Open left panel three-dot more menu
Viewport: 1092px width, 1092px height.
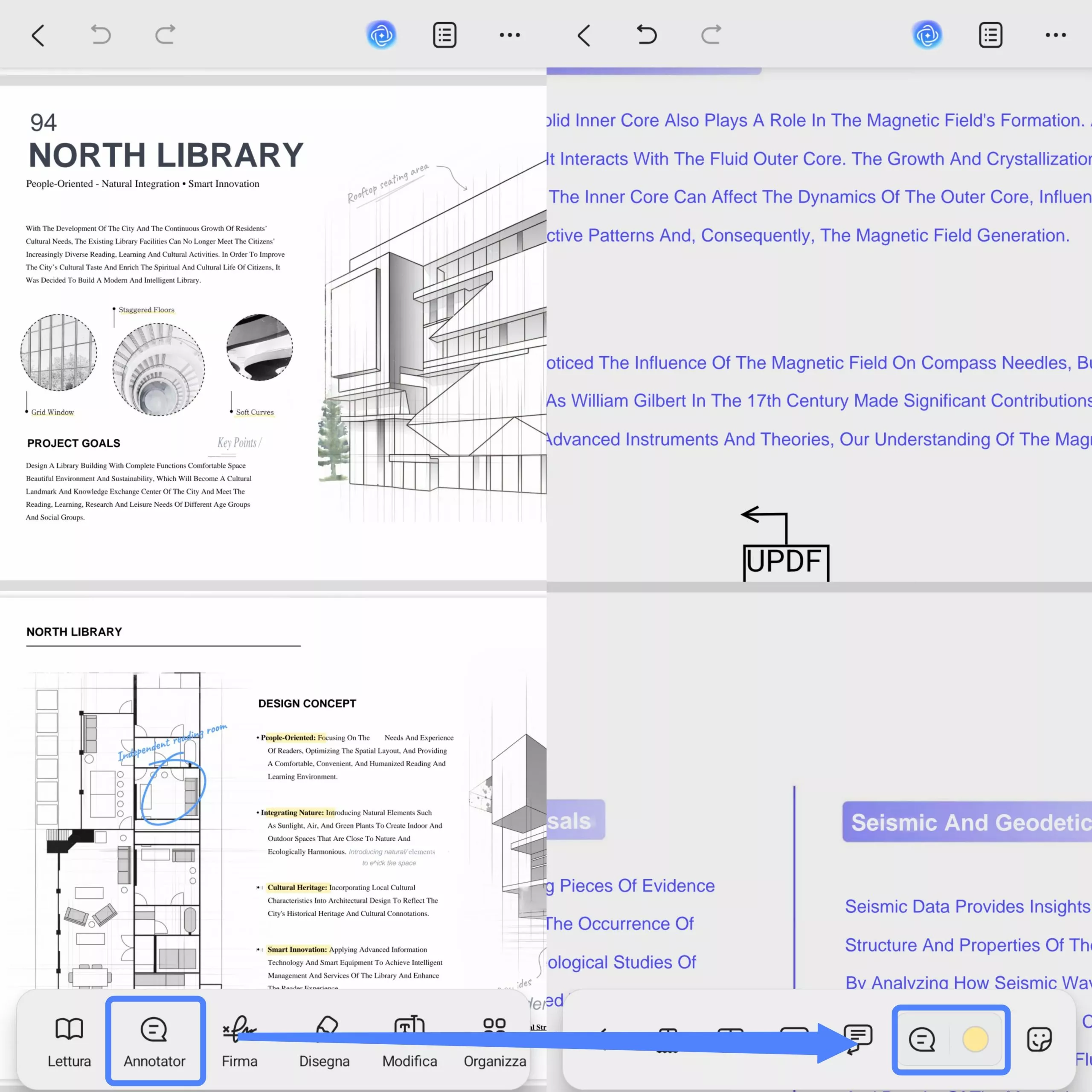point(509,35)
